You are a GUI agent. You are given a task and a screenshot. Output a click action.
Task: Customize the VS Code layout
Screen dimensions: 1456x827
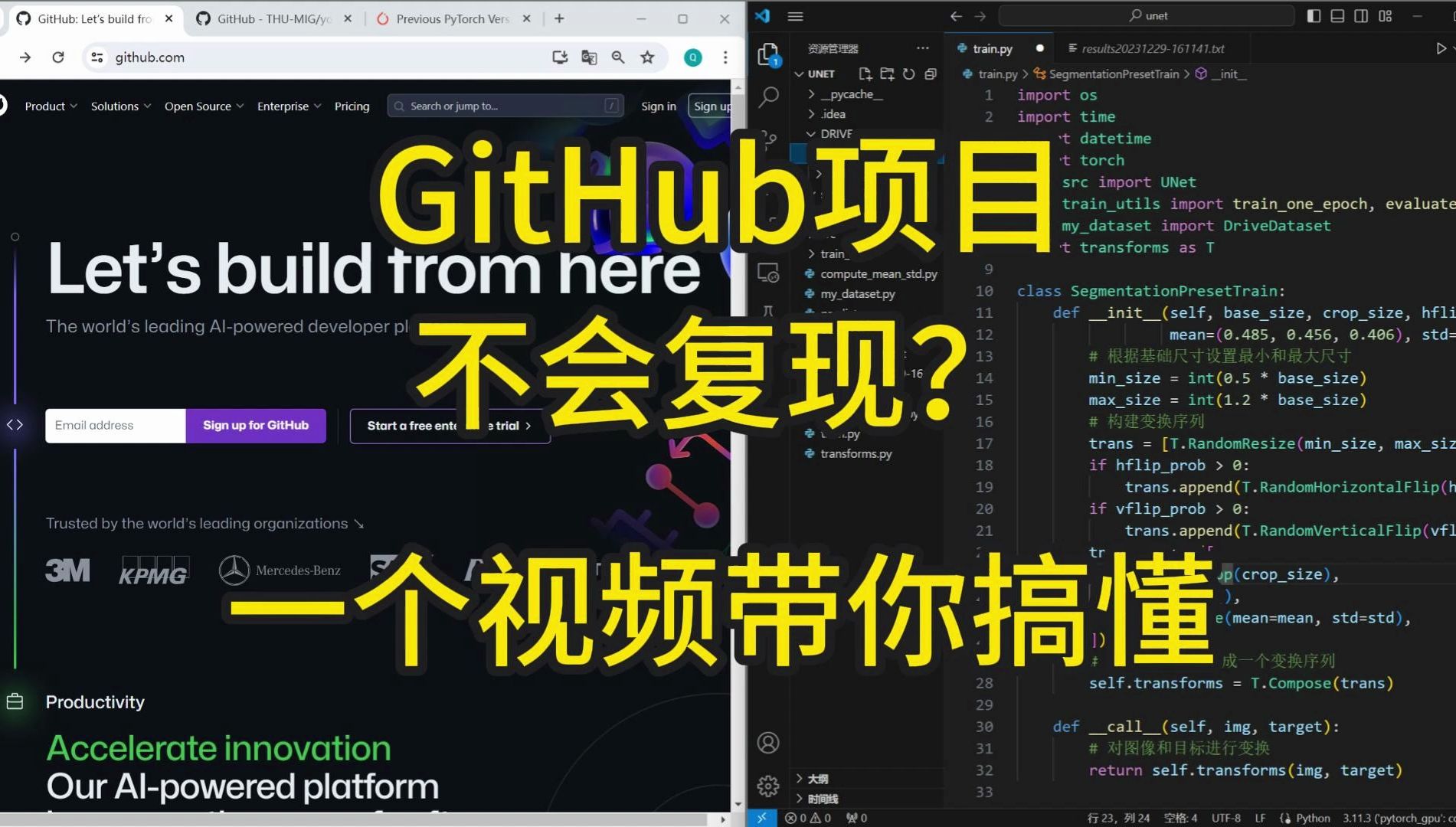(x=1386, y=16)
